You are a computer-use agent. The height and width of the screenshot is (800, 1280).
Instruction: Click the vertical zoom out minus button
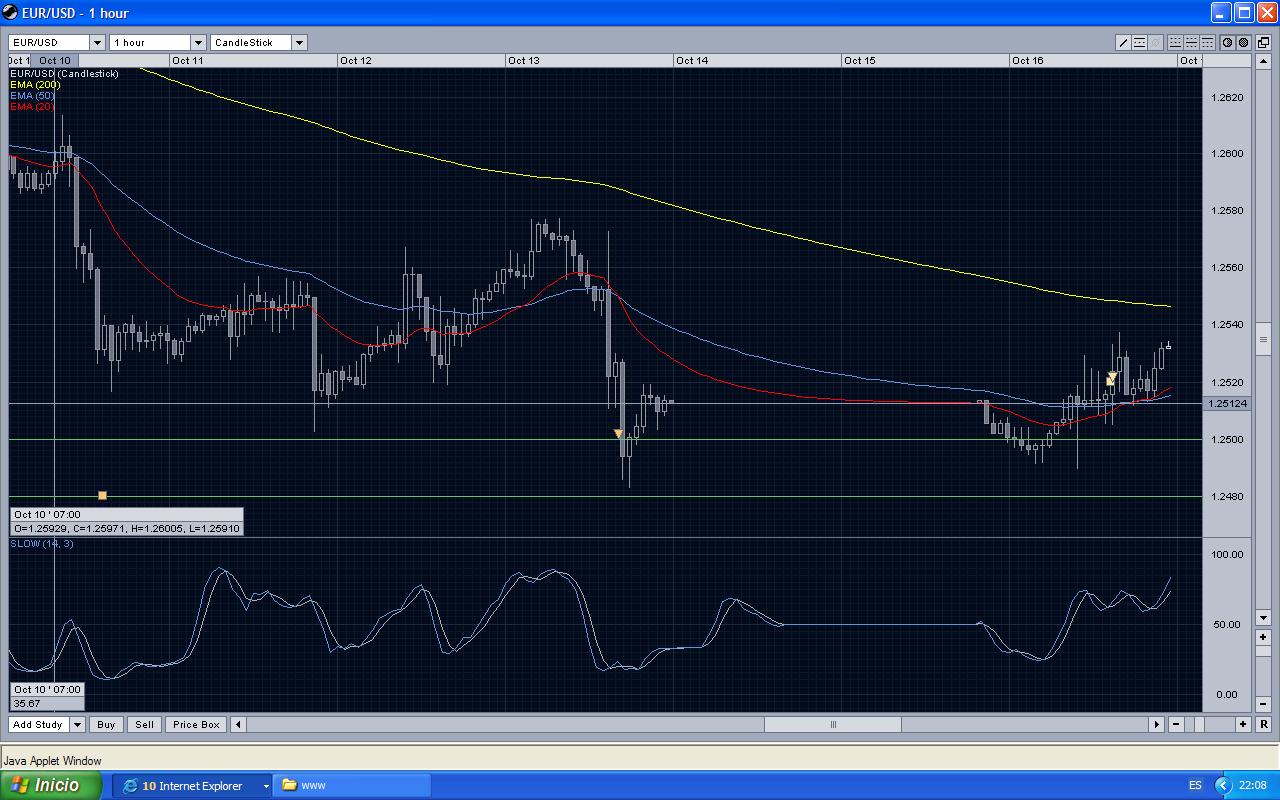point(1265,706)
